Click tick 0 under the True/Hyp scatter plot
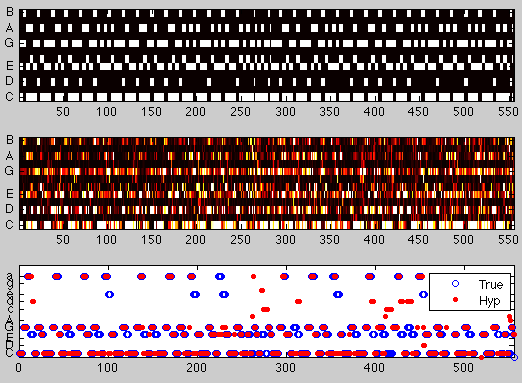 coord(18,368)
